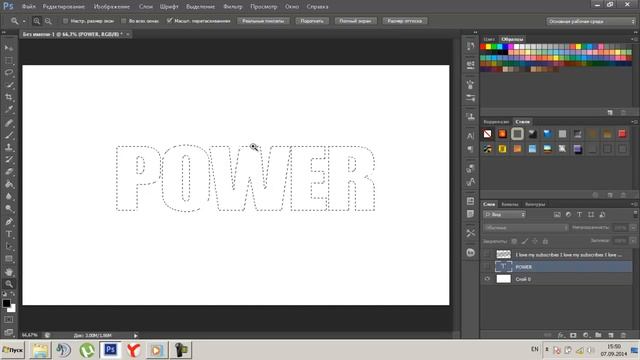
Task: Add a layer style with fx icon
Action: [561, 335]
